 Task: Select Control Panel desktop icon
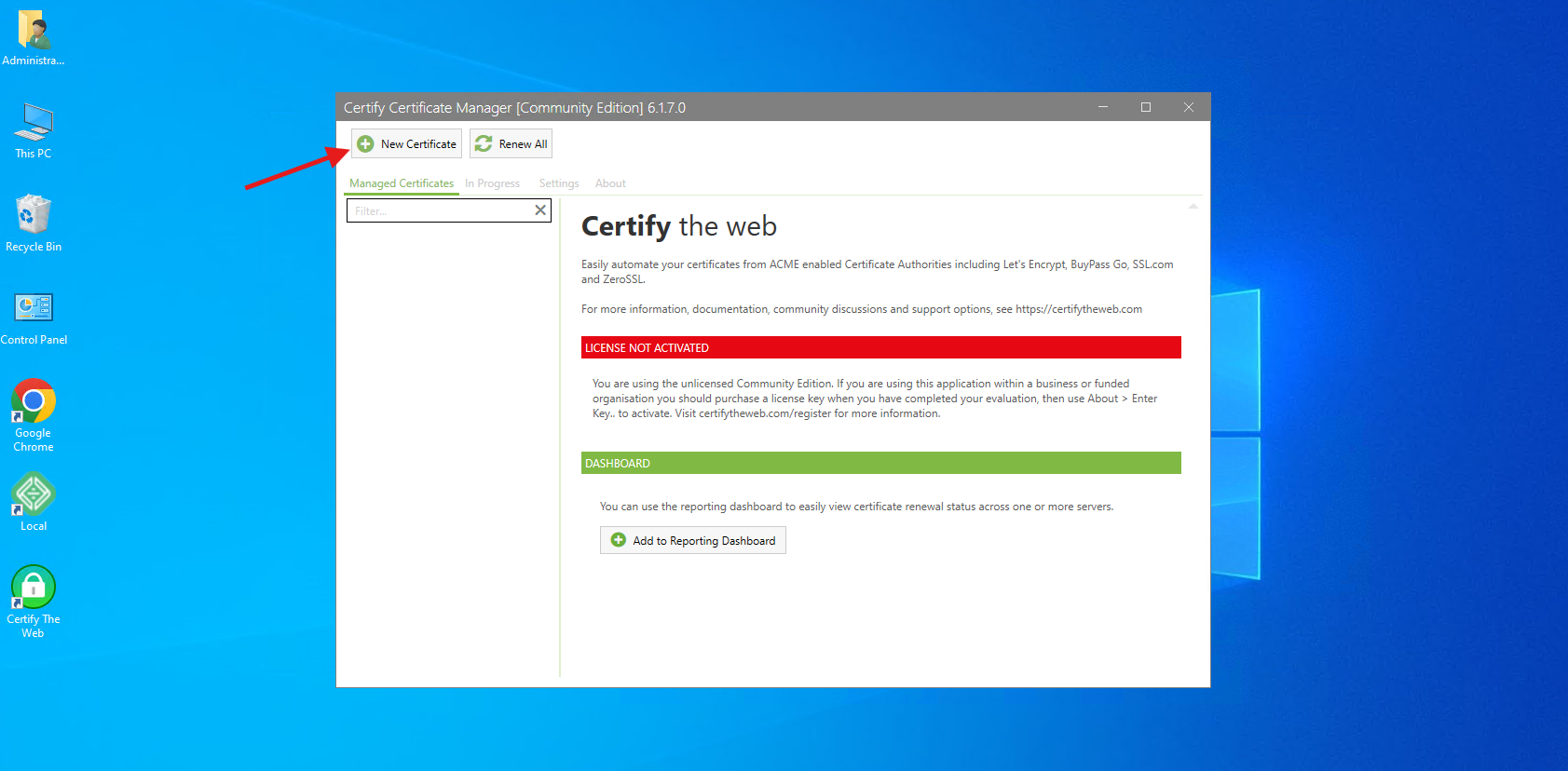tap(34, 318)
